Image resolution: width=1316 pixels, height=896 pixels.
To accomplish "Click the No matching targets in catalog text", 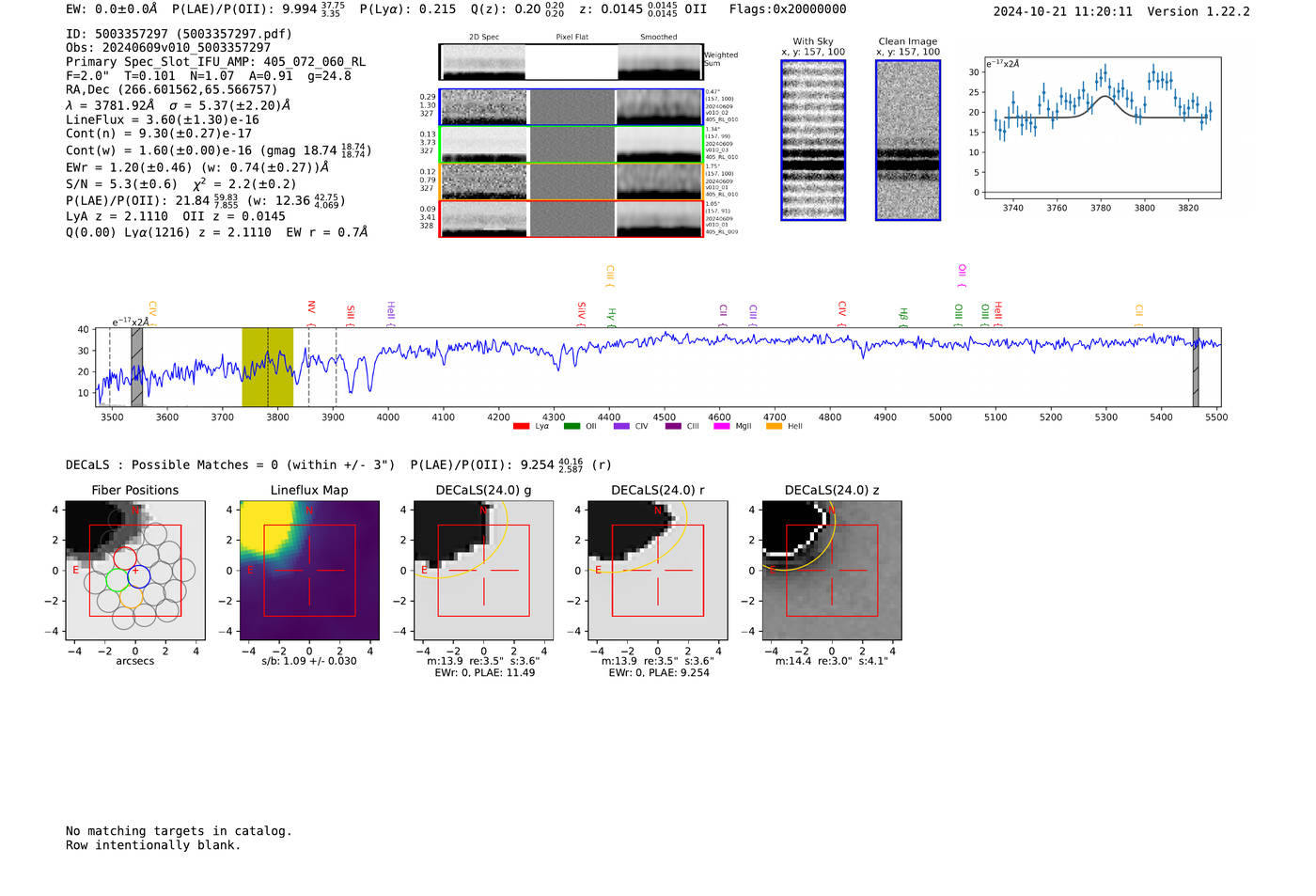I will pos(179,831).
